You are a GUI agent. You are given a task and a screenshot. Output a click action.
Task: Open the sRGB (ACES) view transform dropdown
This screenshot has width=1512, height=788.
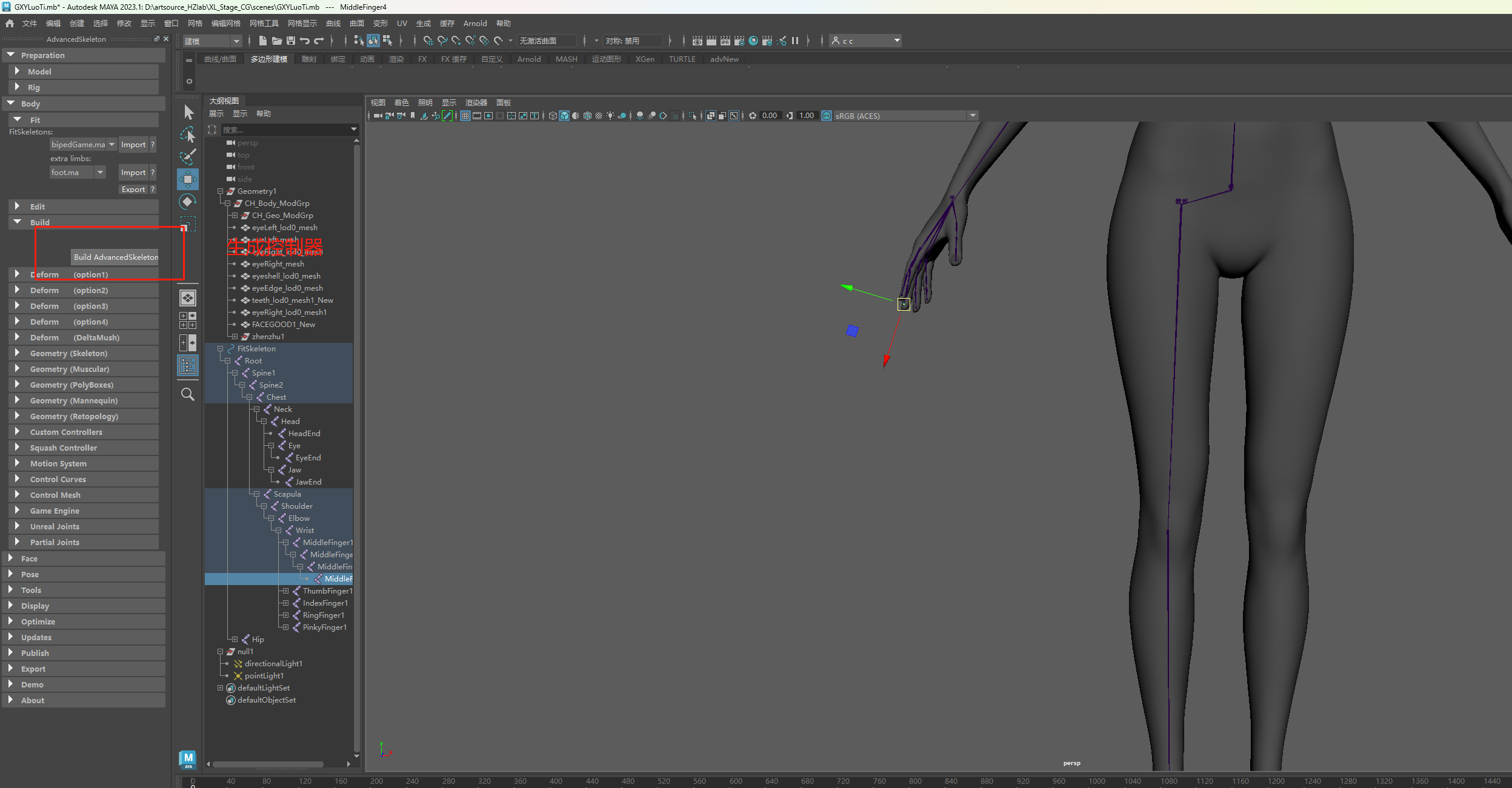973,116
